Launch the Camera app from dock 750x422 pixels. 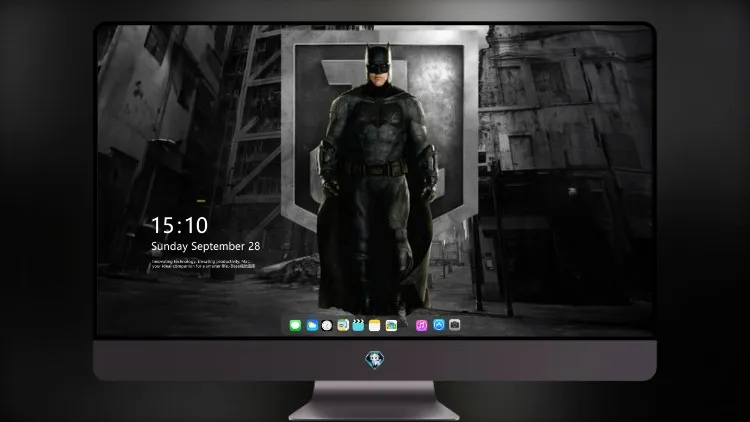(x=455, y=325)
